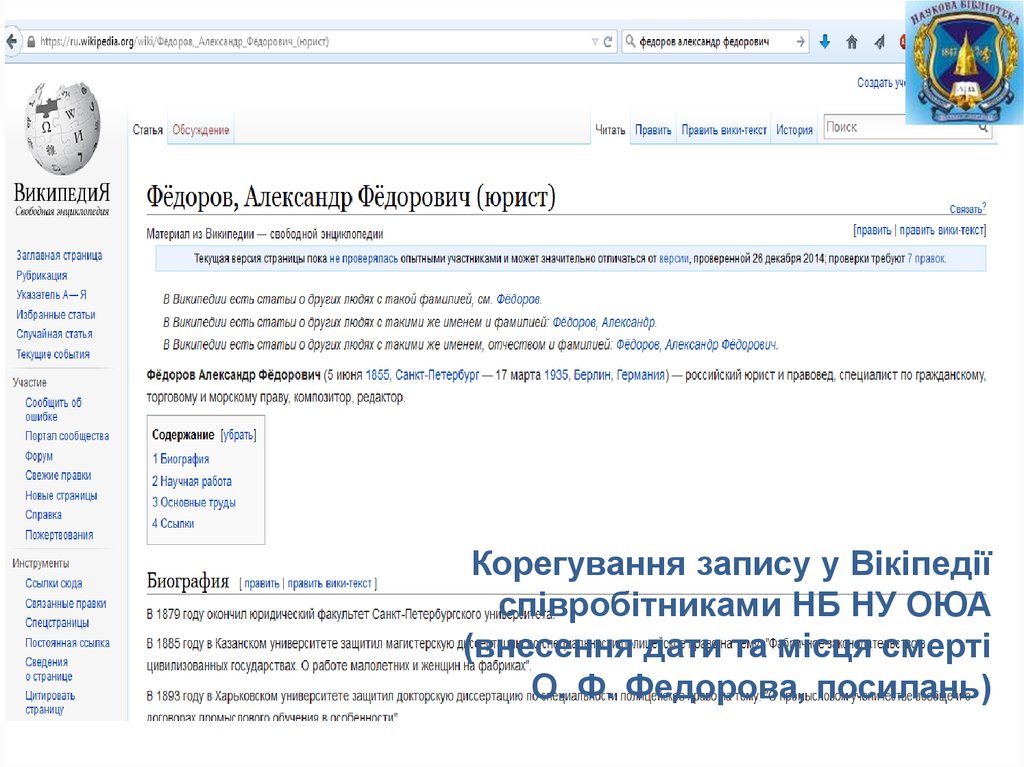Click the padlock site security icon
This screenshot has width=1024, height=767.
coord(31,42)
